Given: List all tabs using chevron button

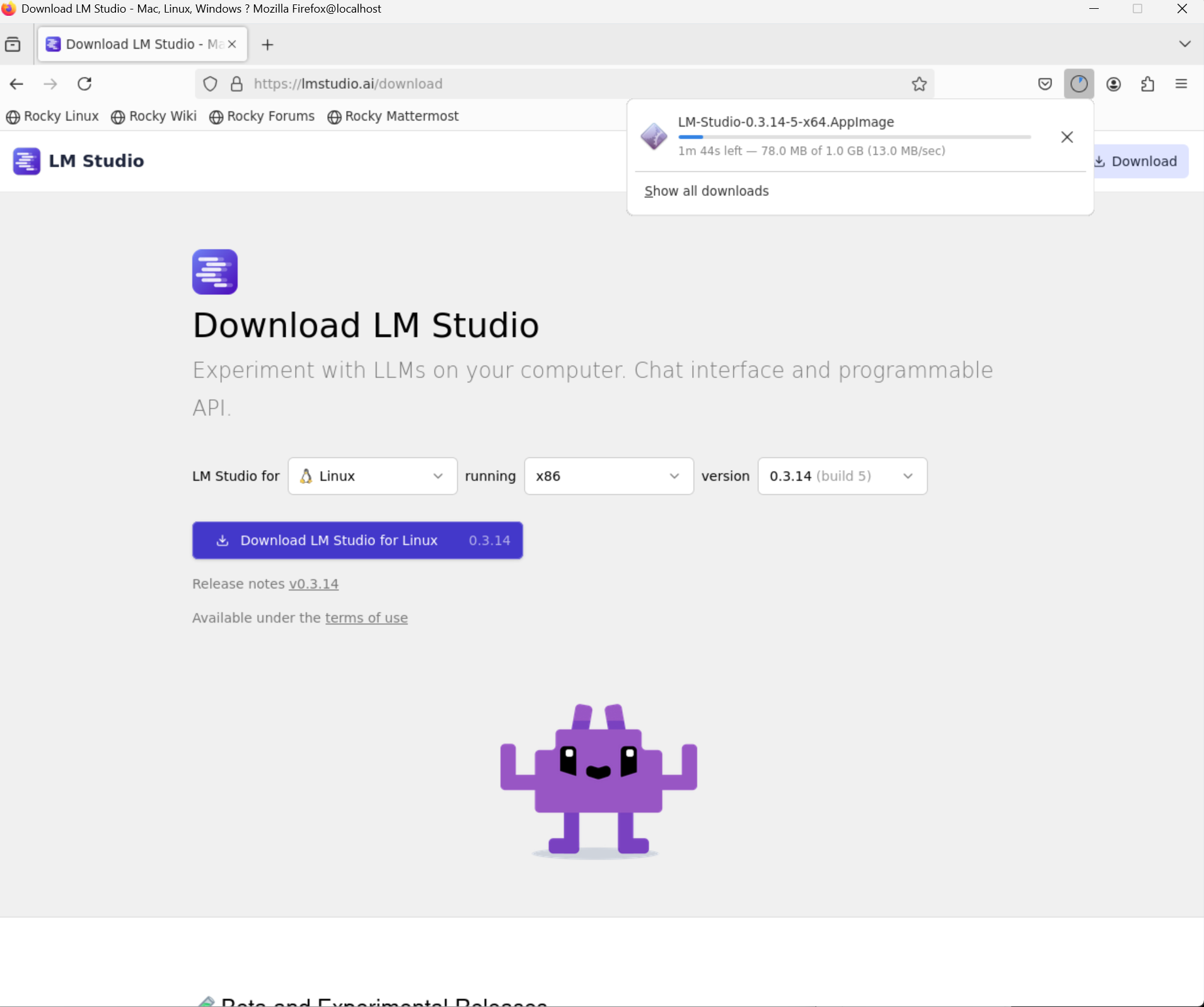Looking at the screenshot, I should (1184, 43).
